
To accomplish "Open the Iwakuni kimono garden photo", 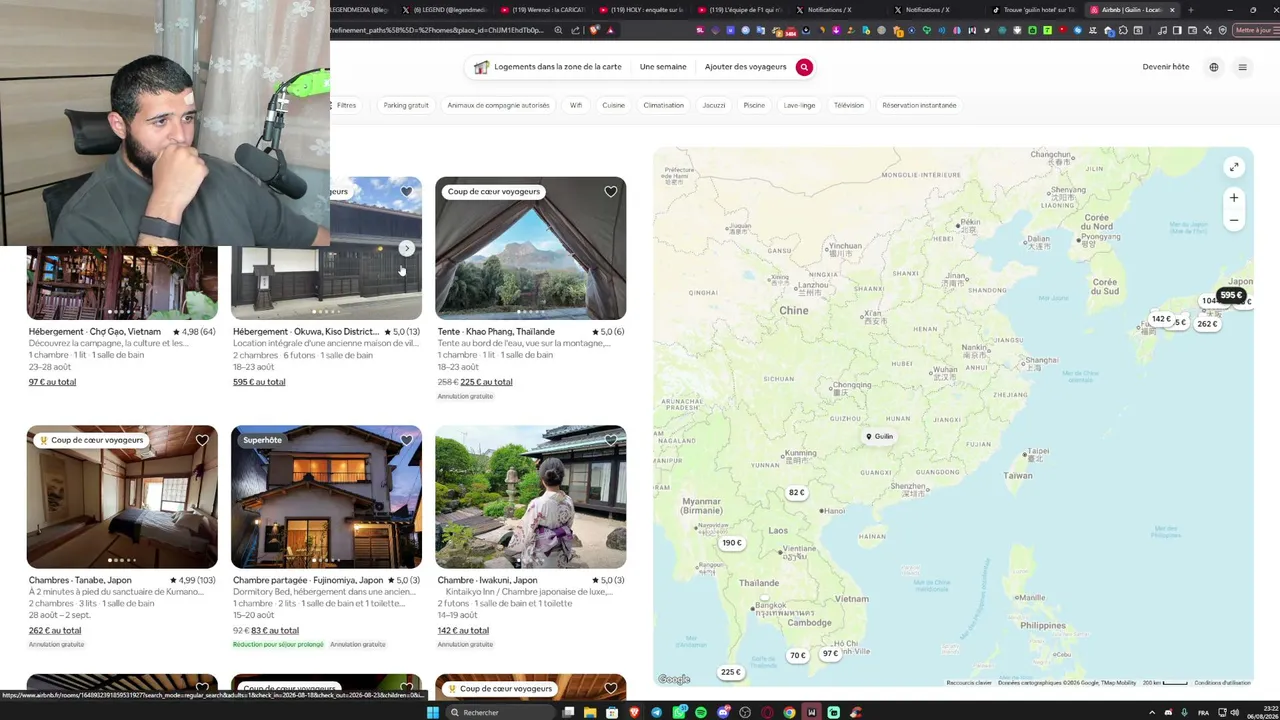I will (x=531, y=497).
